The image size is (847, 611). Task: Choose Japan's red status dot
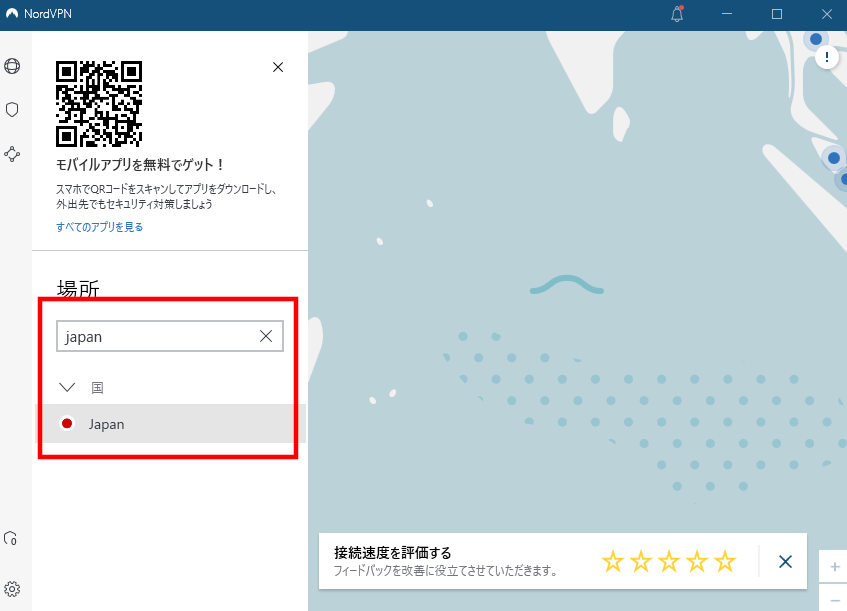(x=67, y=423)
